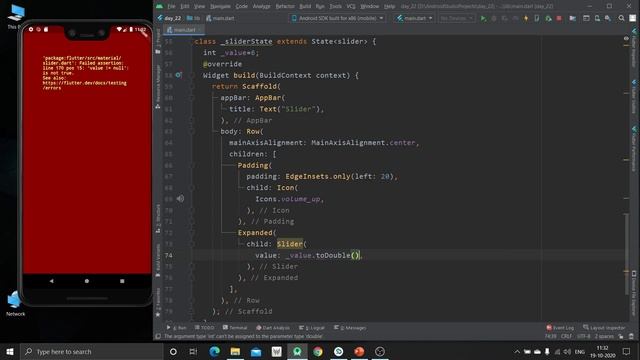The image size is (640, 360).
Task: Open the Favorites side tool window
Action: pos(158,302)
